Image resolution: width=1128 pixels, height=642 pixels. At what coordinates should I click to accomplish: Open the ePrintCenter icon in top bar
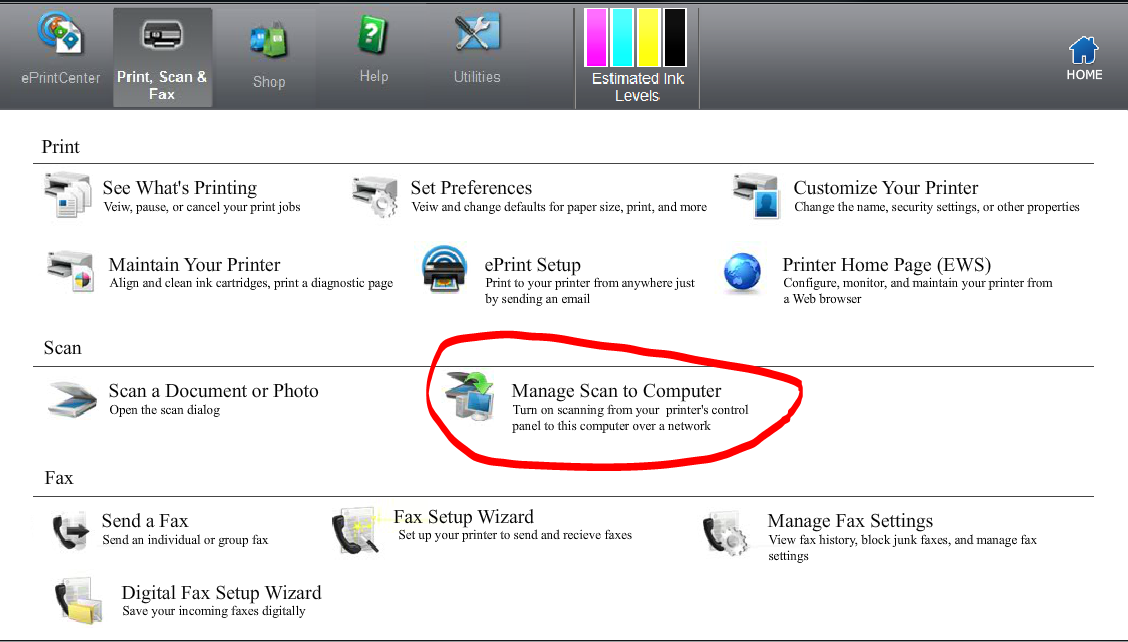tap(61, 33)
